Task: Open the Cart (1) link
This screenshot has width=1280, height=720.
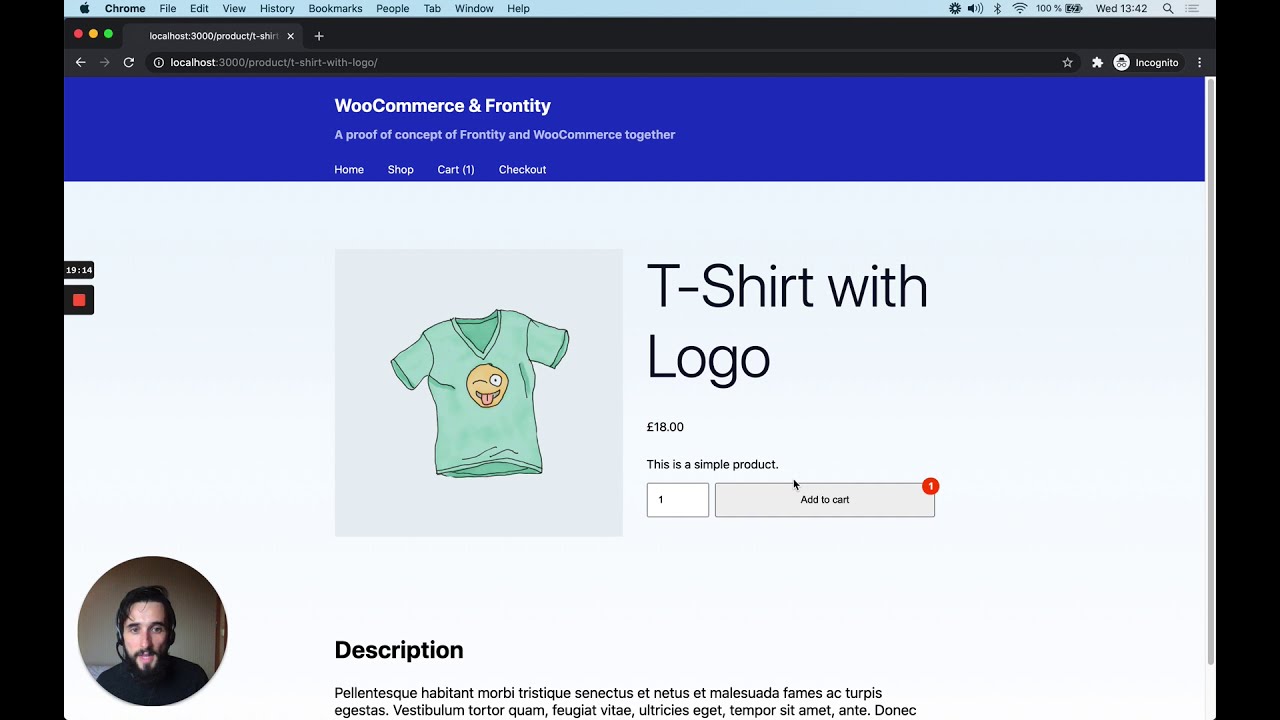Action: tap(455, 169)
